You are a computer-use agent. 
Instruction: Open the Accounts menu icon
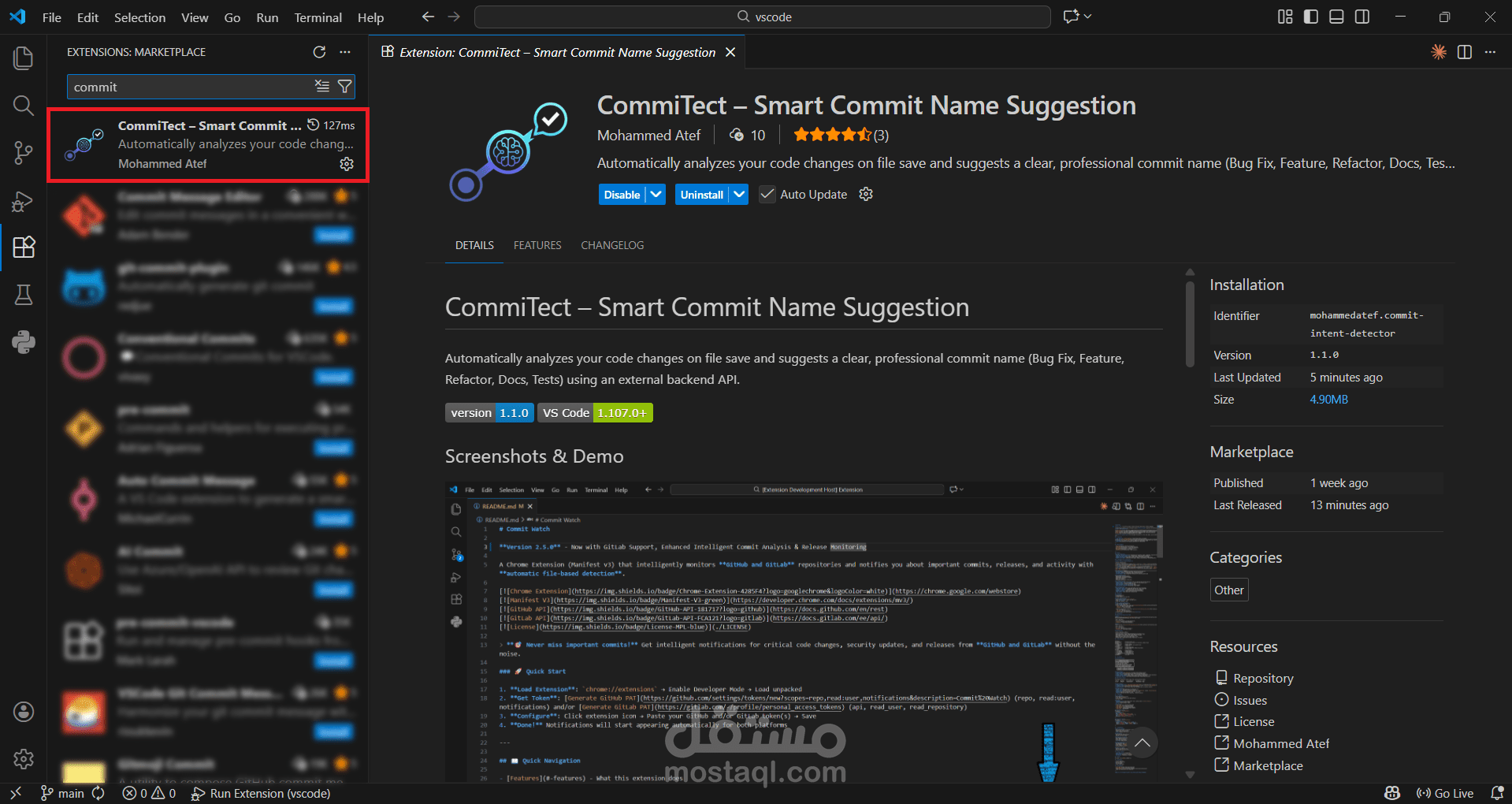pyautogui.click(x=24, y=712)
